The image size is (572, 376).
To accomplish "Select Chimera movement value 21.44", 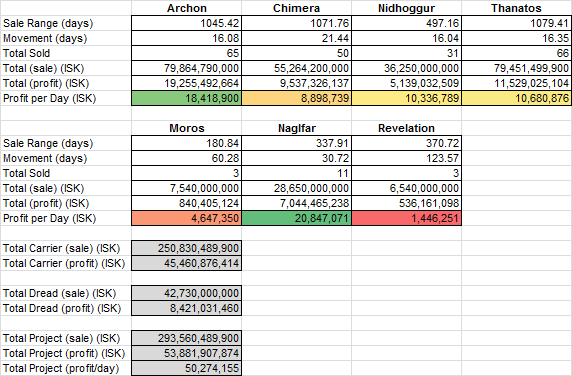I will (296, 38).
